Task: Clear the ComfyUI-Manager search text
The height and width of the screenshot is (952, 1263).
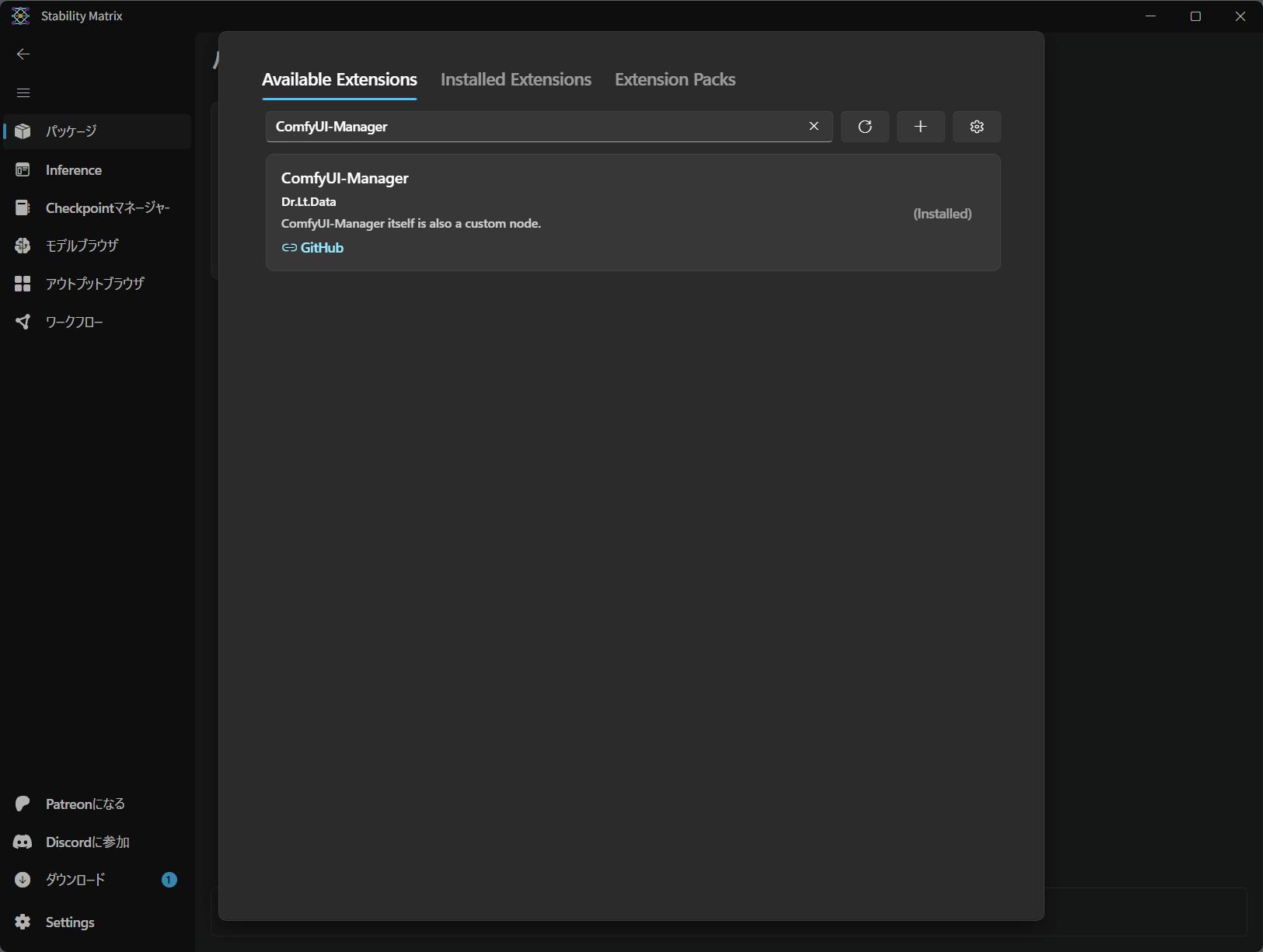Action: 814,127
